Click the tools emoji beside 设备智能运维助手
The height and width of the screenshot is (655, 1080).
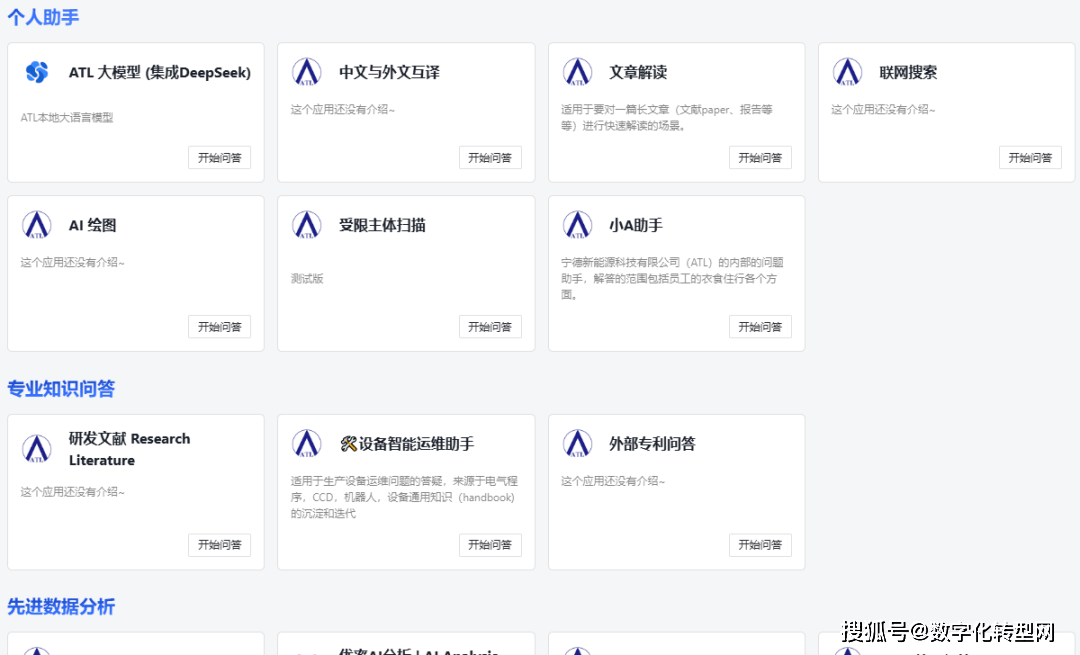pos(349,444)
